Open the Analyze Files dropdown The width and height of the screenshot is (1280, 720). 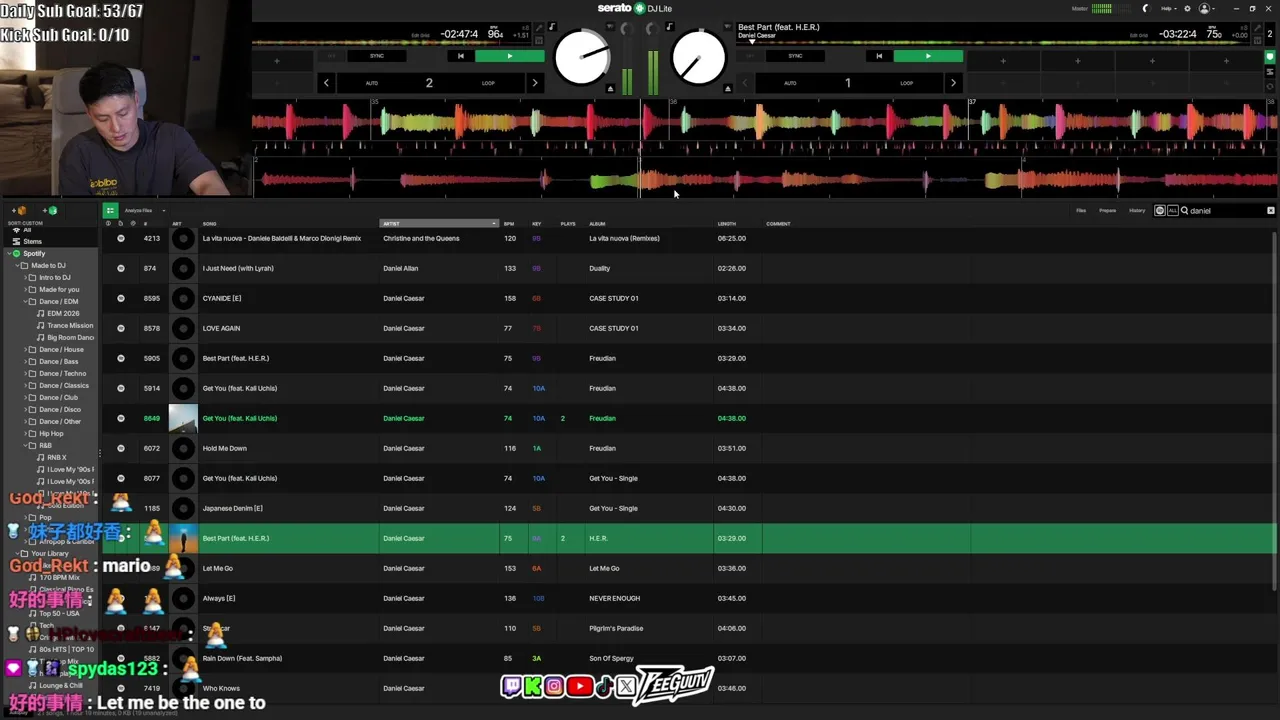(144, 211)
